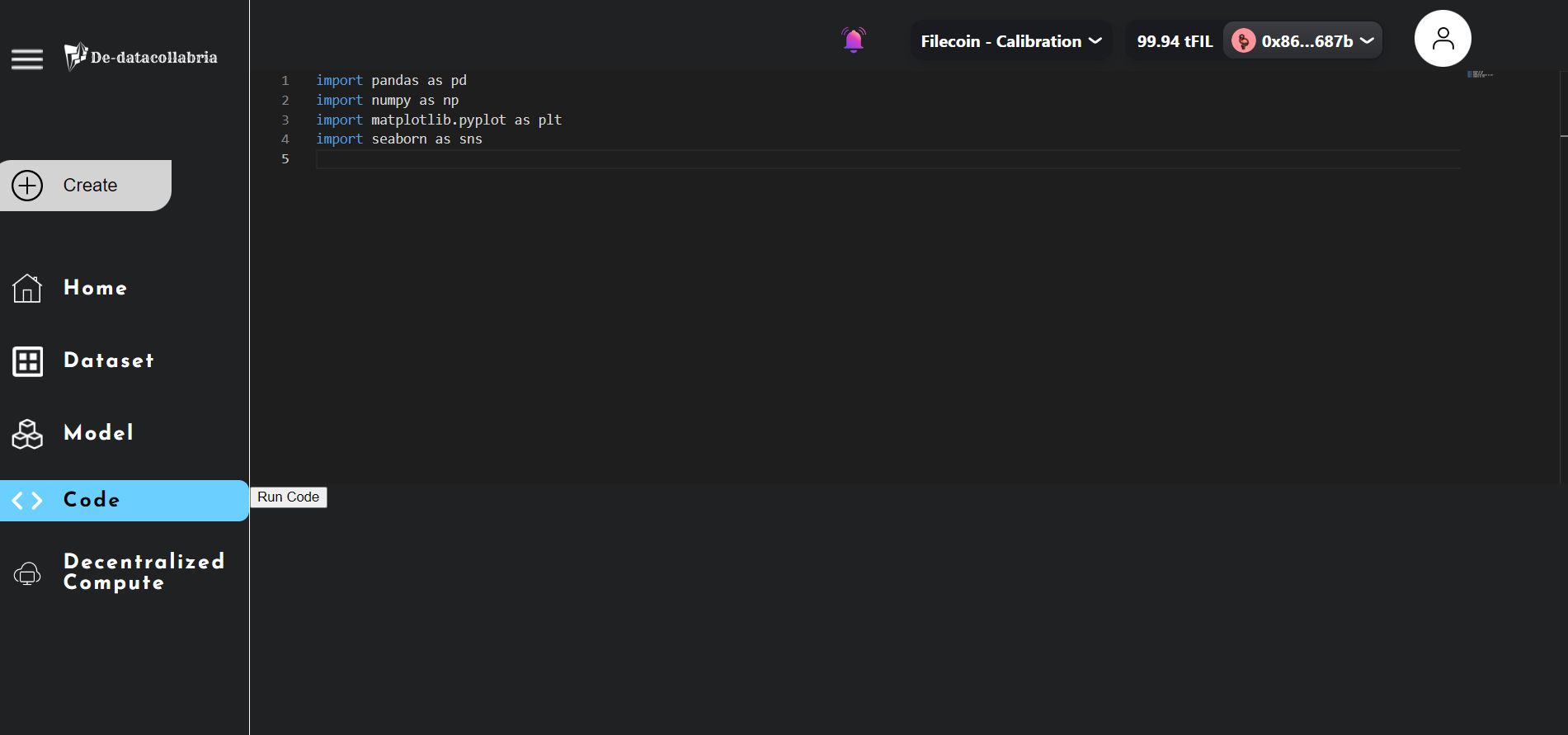Click the De-datacollabria logo
Viewport: 1568px width, 735px height.
pos(141,57)
